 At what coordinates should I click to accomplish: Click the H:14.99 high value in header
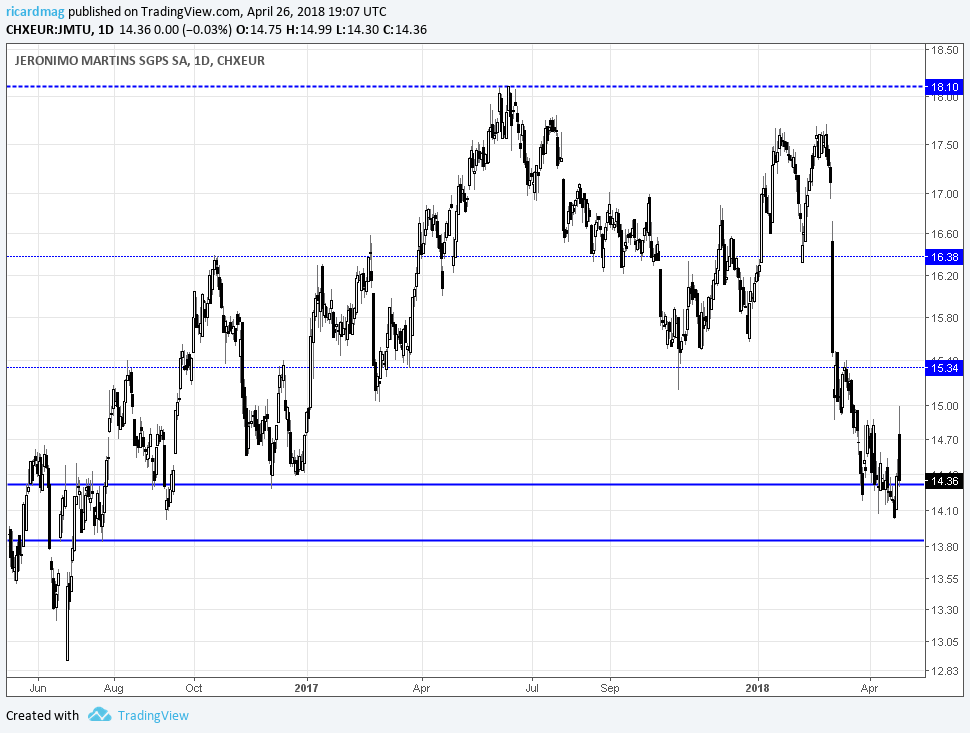tap(309, 30)
